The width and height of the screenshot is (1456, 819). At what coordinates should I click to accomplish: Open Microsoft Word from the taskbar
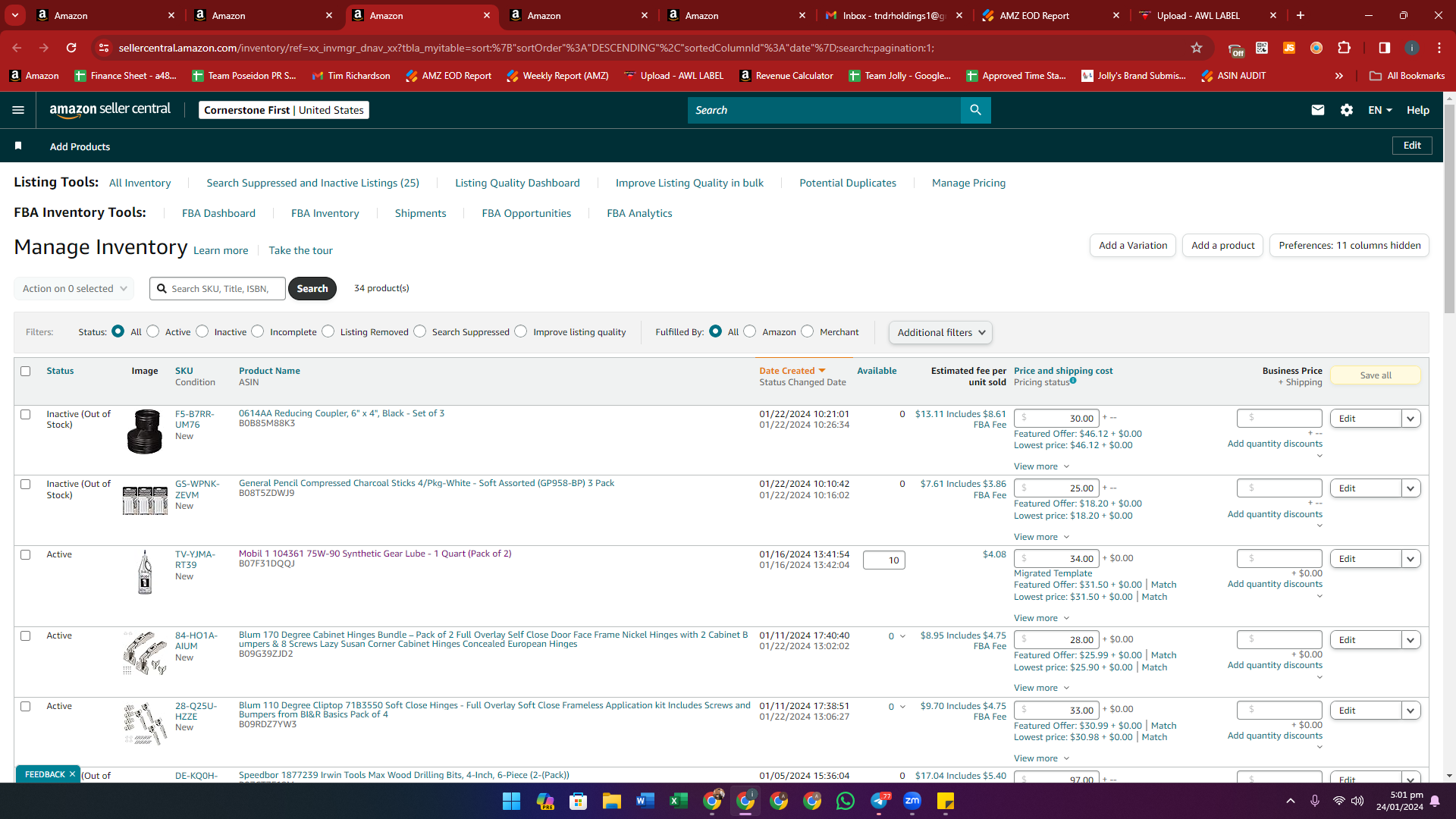pos(645,801)
